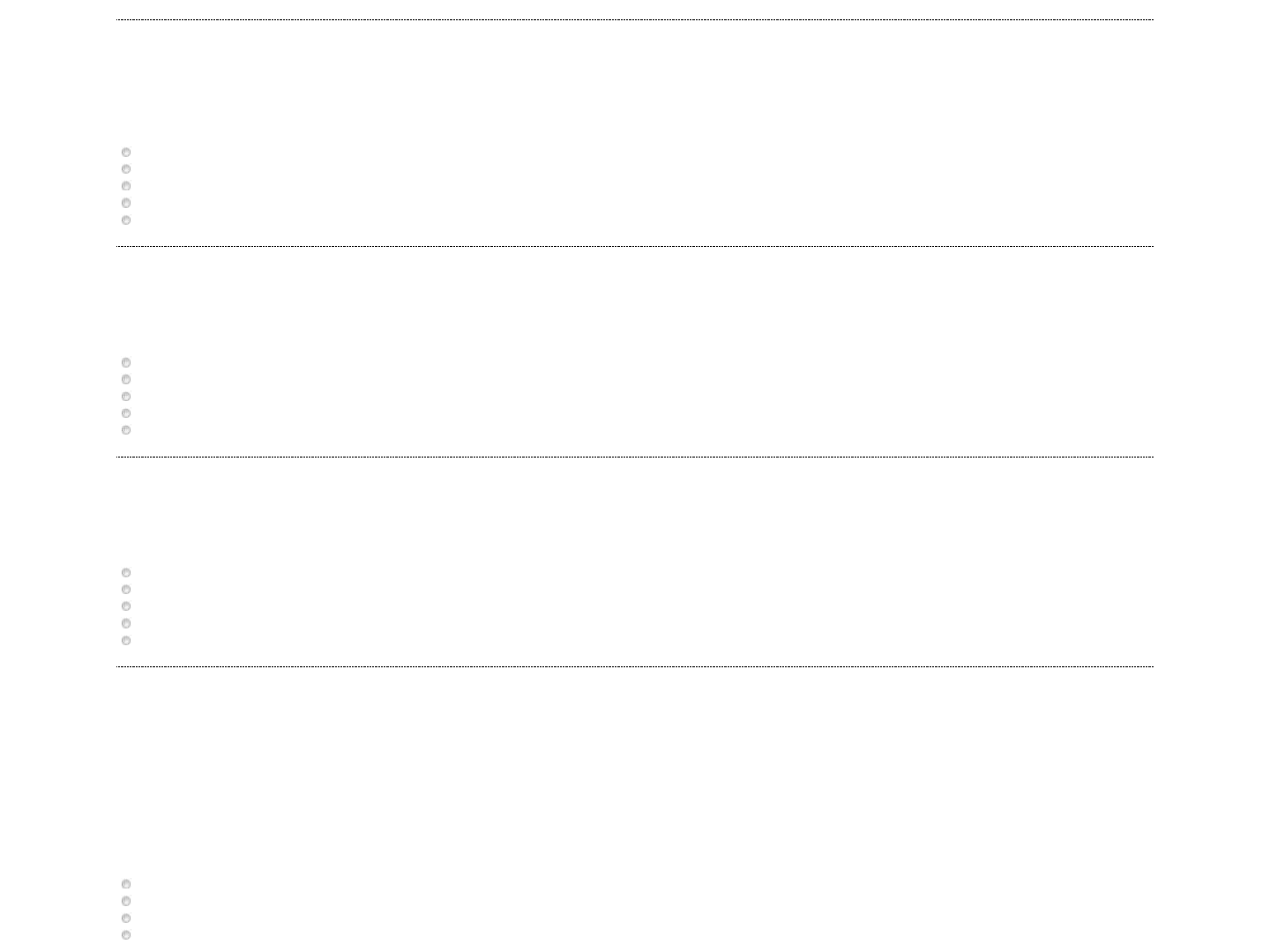Choose the last option in the first radio group
The image size is (1270, 952).
126,220
